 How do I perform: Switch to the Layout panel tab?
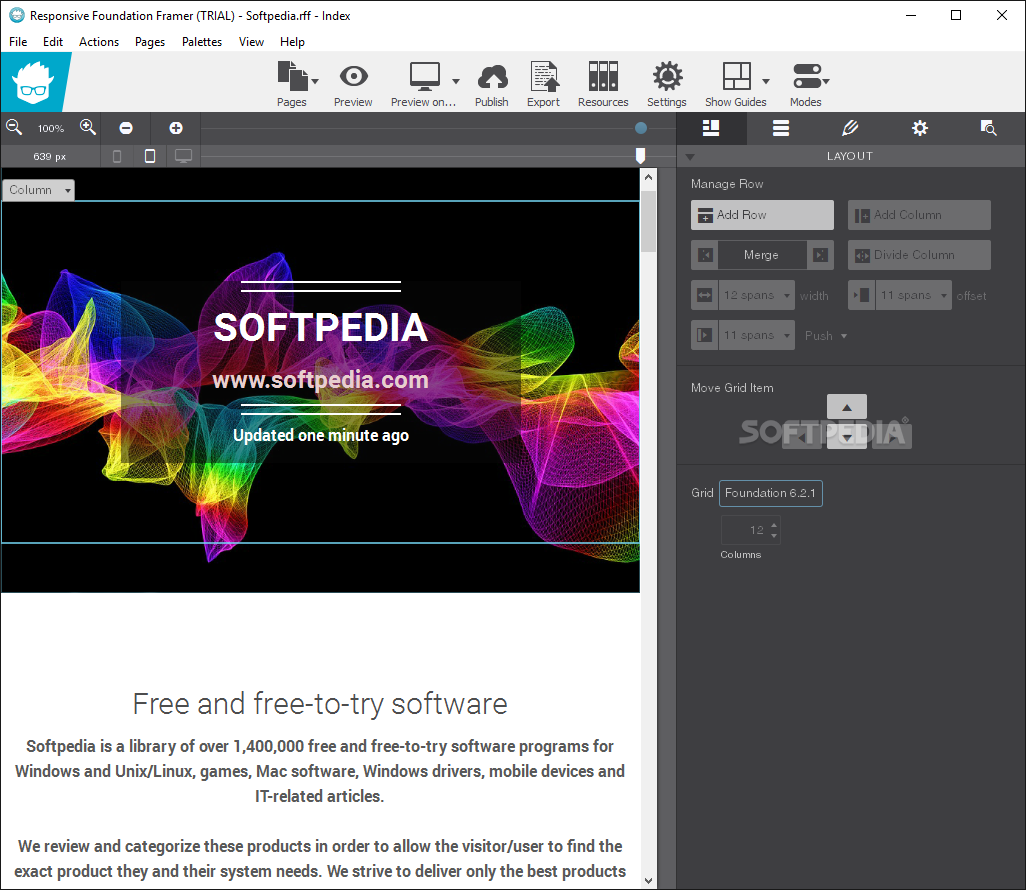coord(711,128)
